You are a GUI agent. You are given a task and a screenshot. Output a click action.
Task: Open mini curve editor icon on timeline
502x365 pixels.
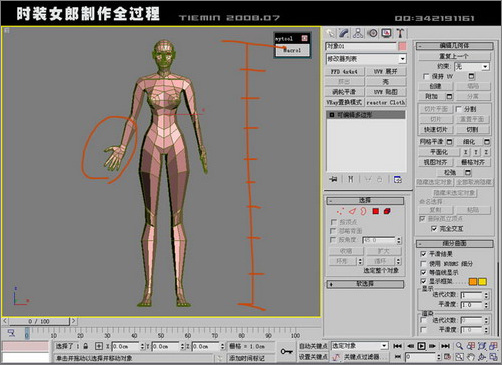click(12, 333)
